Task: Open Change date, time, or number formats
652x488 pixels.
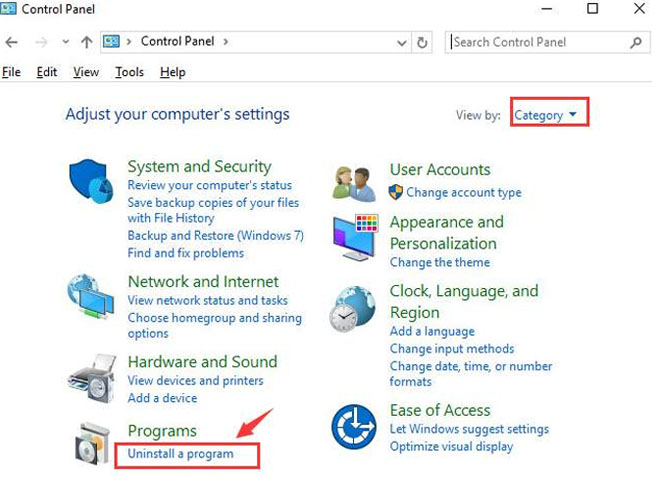Action: click(x=471, y=374)
